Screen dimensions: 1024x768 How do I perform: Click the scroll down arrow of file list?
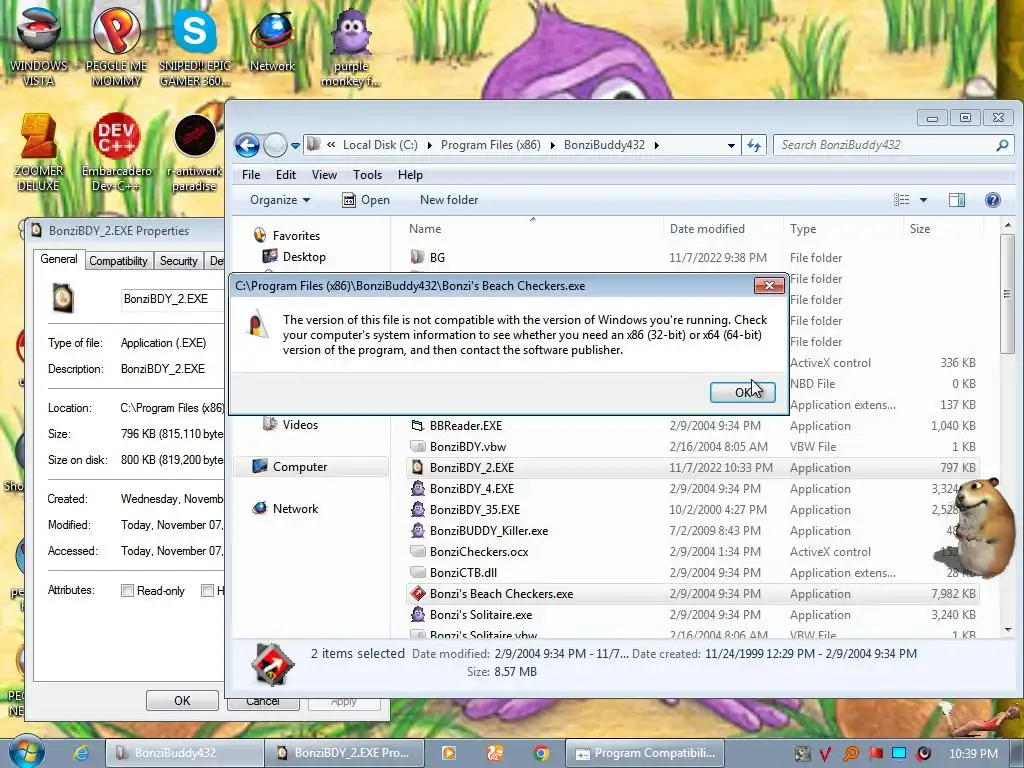tap(1008, 630)
